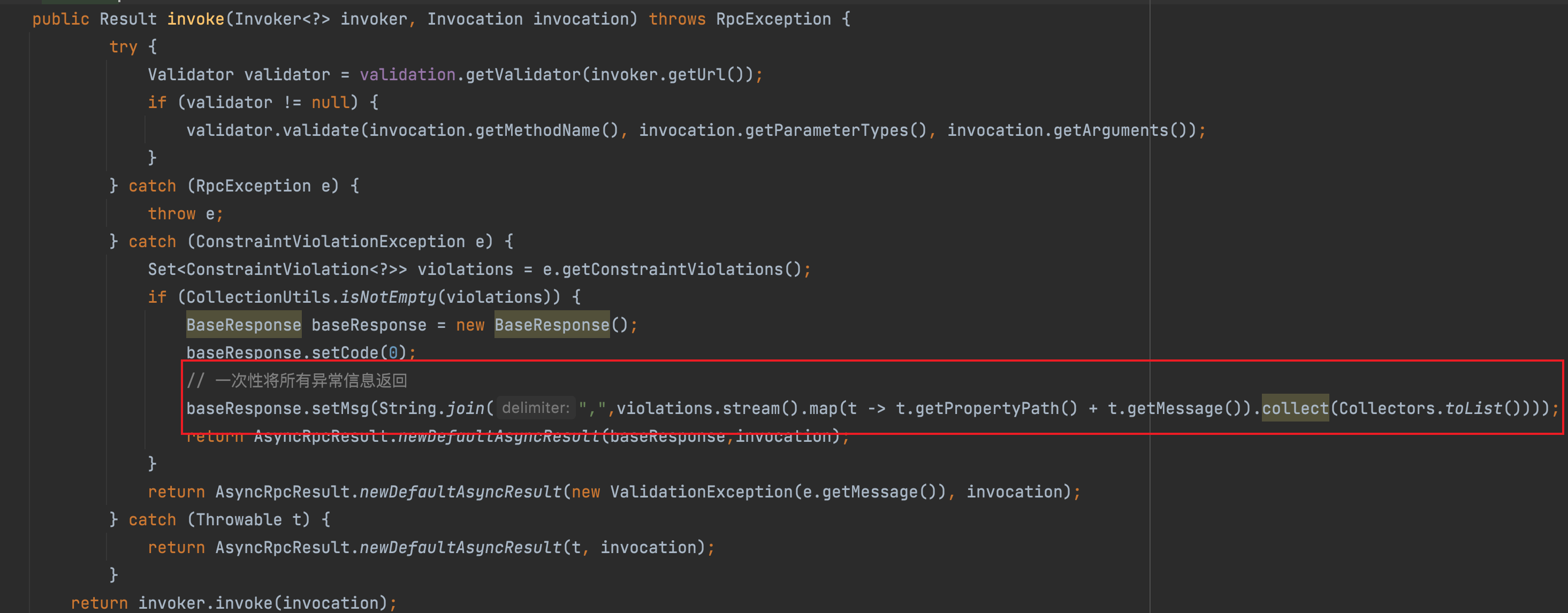Click highlighted 'BaseResponse' type before baseResponse variable
1568x613 pixels.
click(243, 325)
